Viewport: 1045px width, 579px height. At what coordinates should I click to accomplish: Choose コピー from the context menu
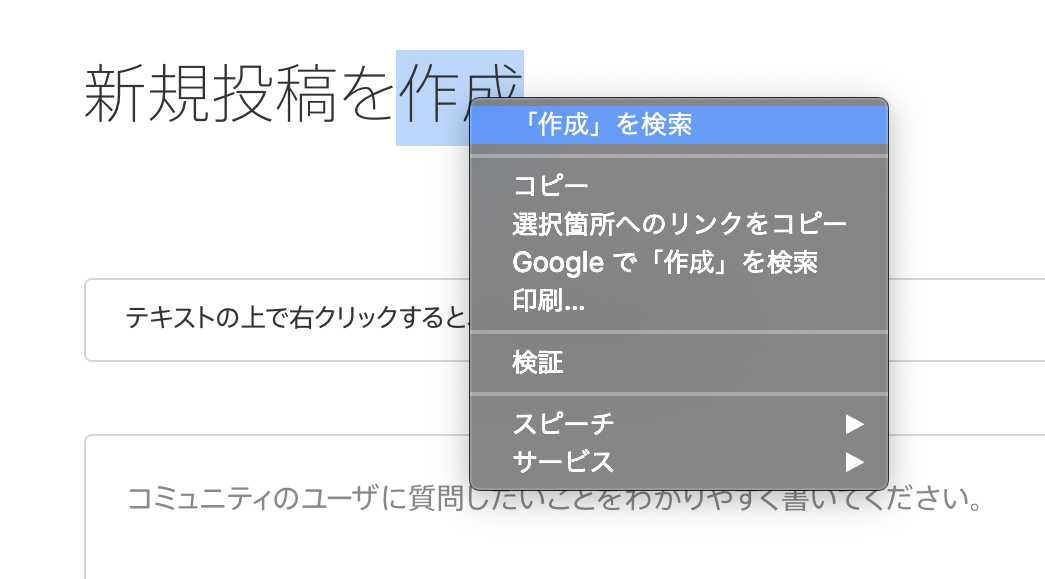click(551, 186)
